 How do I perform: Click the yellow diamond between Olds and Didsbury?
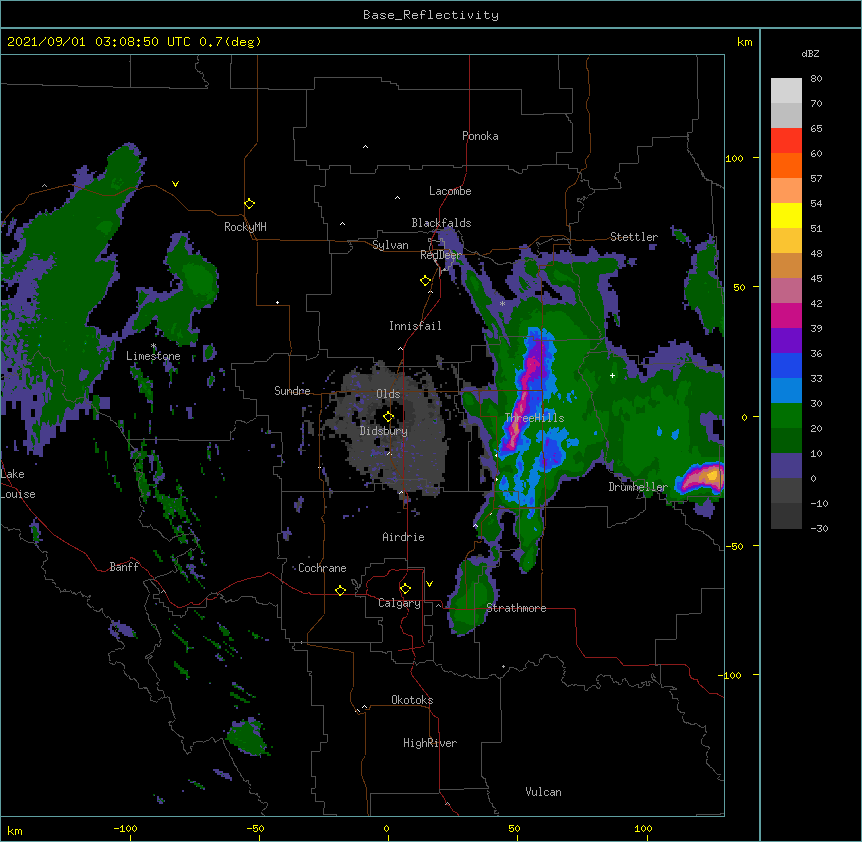[388, 417]
